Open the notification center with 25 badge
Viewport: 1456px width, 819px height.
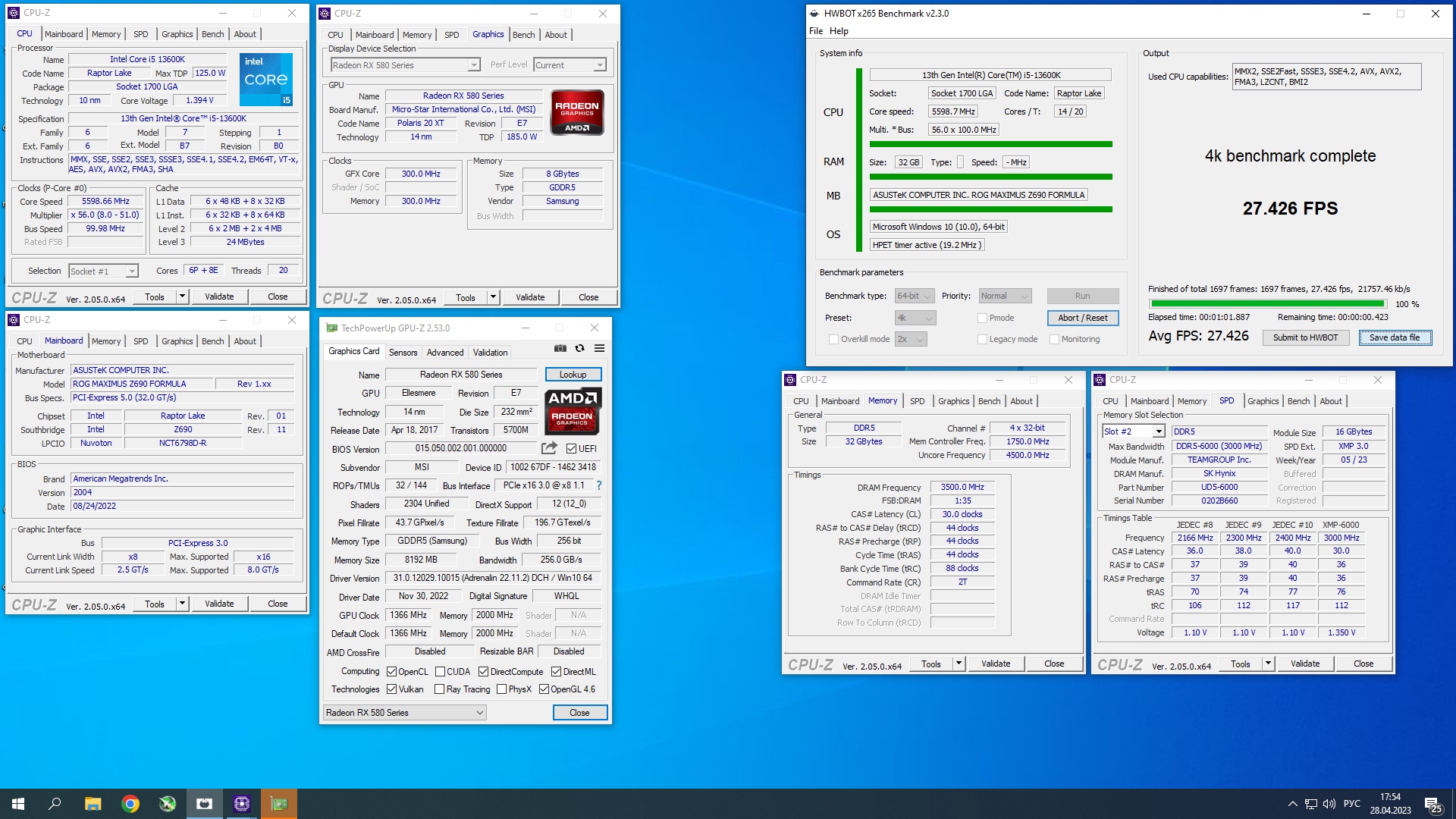(1432, 805)
